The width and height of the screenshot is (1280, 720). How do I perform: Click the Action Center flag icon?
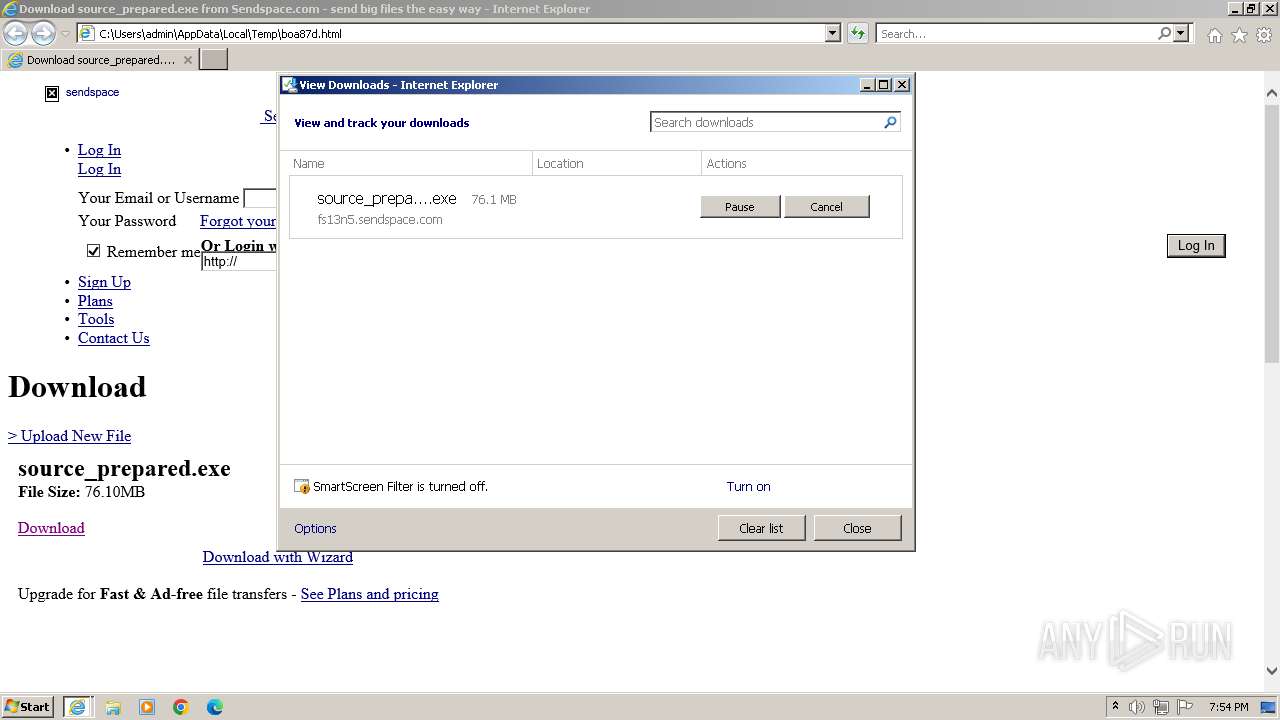1185,707
